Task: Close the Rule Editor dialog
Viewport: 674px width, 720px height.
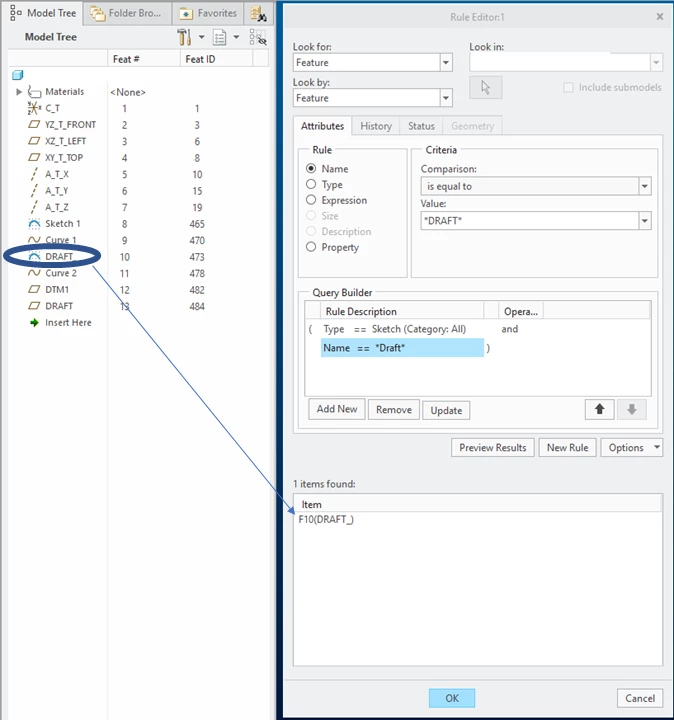Action: tap(660, 17)
